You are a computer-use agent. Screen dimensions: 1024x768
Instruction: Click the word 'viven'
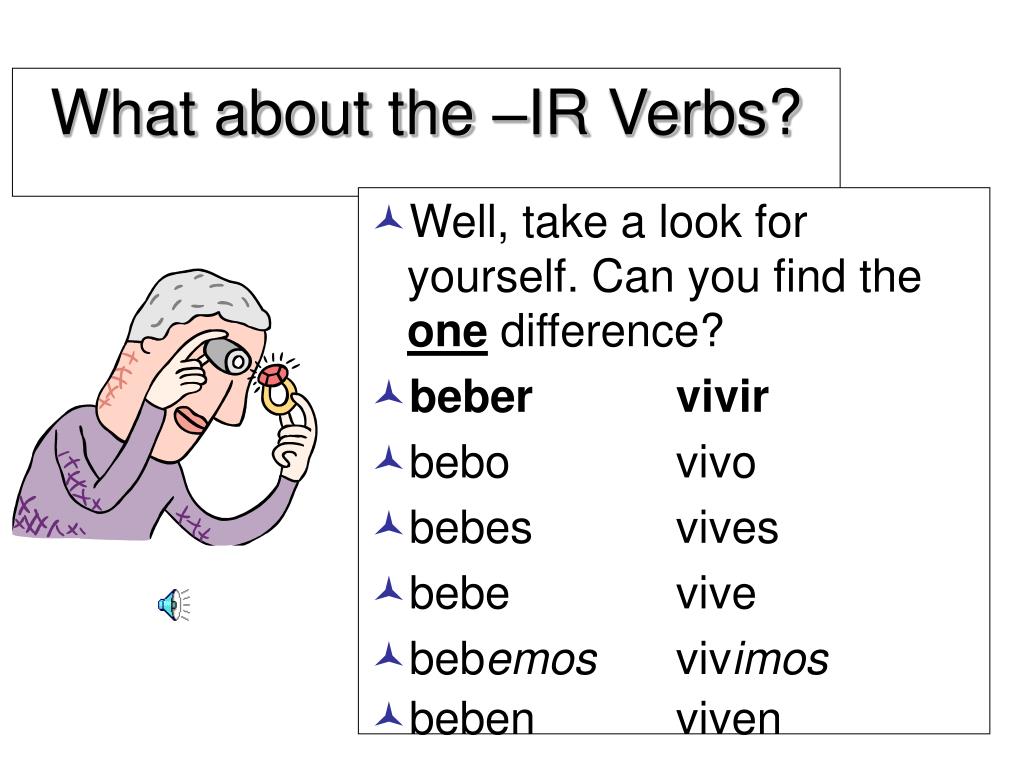point(728,718)
